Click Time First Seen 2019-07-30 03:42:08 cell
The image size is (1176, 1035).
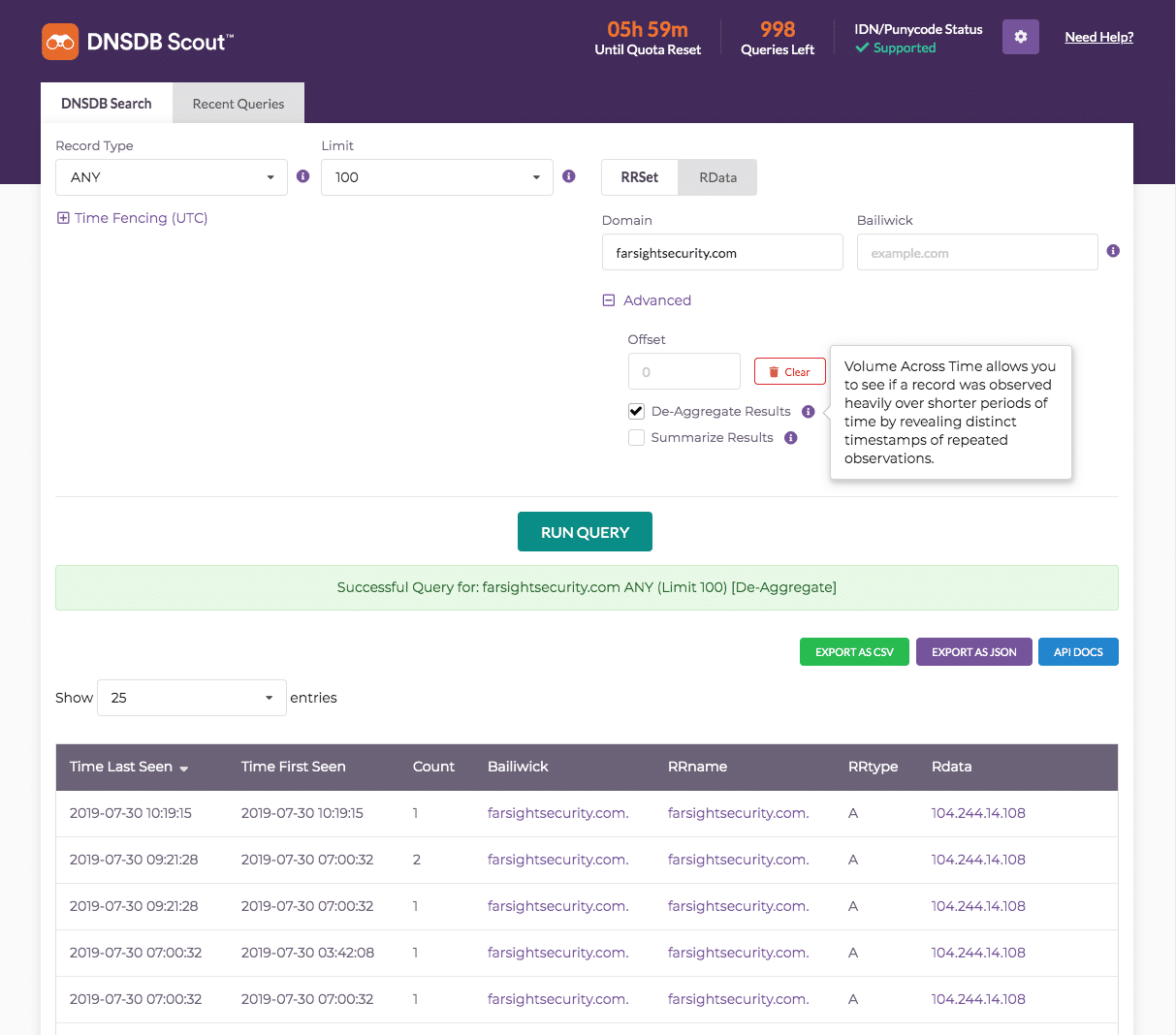307,953
